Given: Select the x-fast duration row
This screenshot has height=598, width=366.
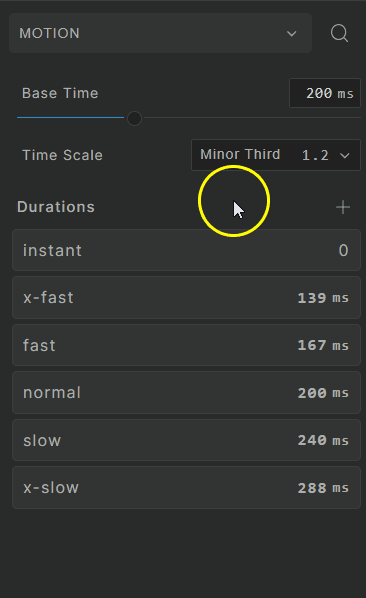Looking at the screenshot, I should pos(186,297).
